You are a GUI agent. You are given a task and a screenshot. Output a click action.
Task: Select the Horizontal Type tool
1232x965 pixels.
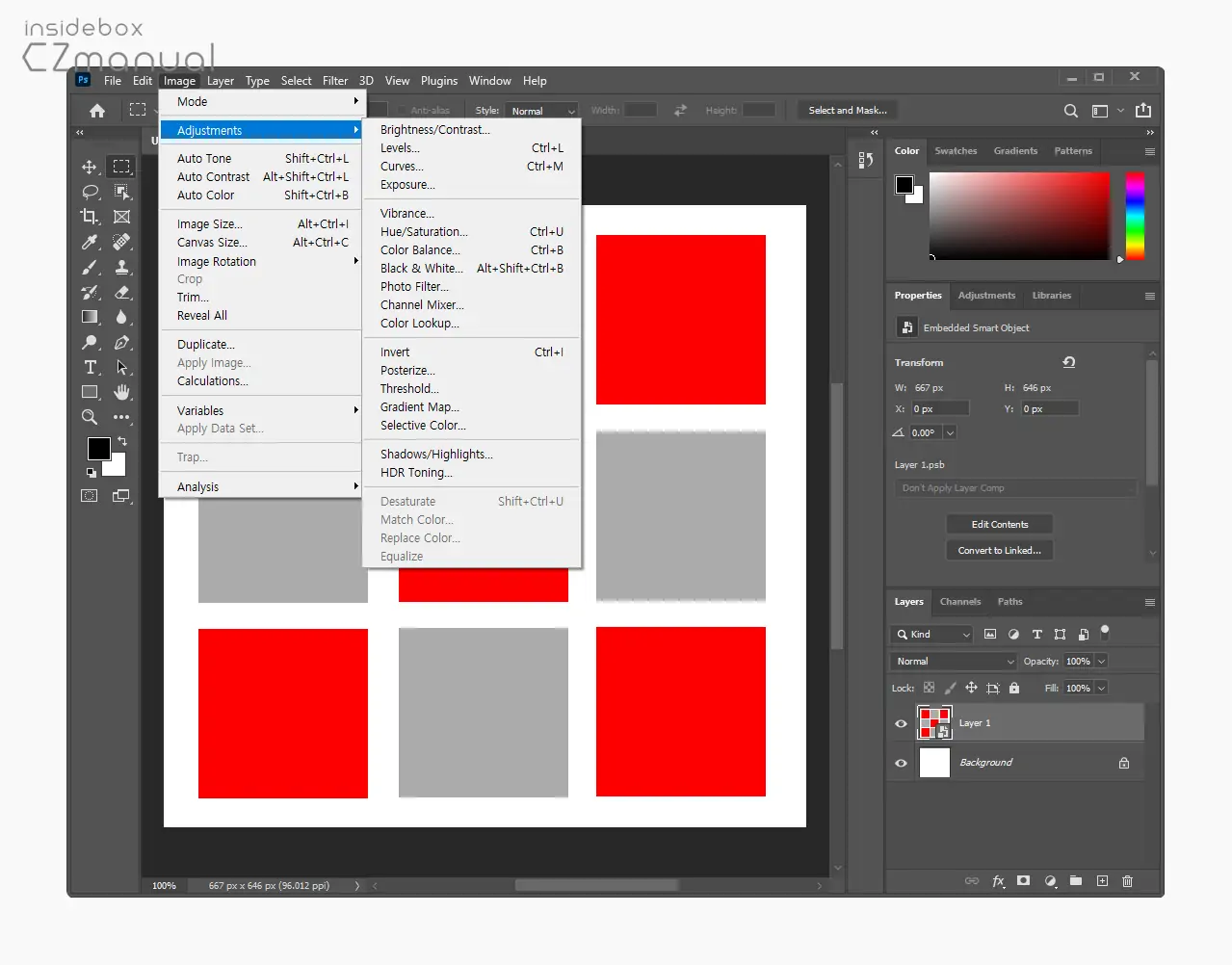pyautogui.click(x=90, y=367)
